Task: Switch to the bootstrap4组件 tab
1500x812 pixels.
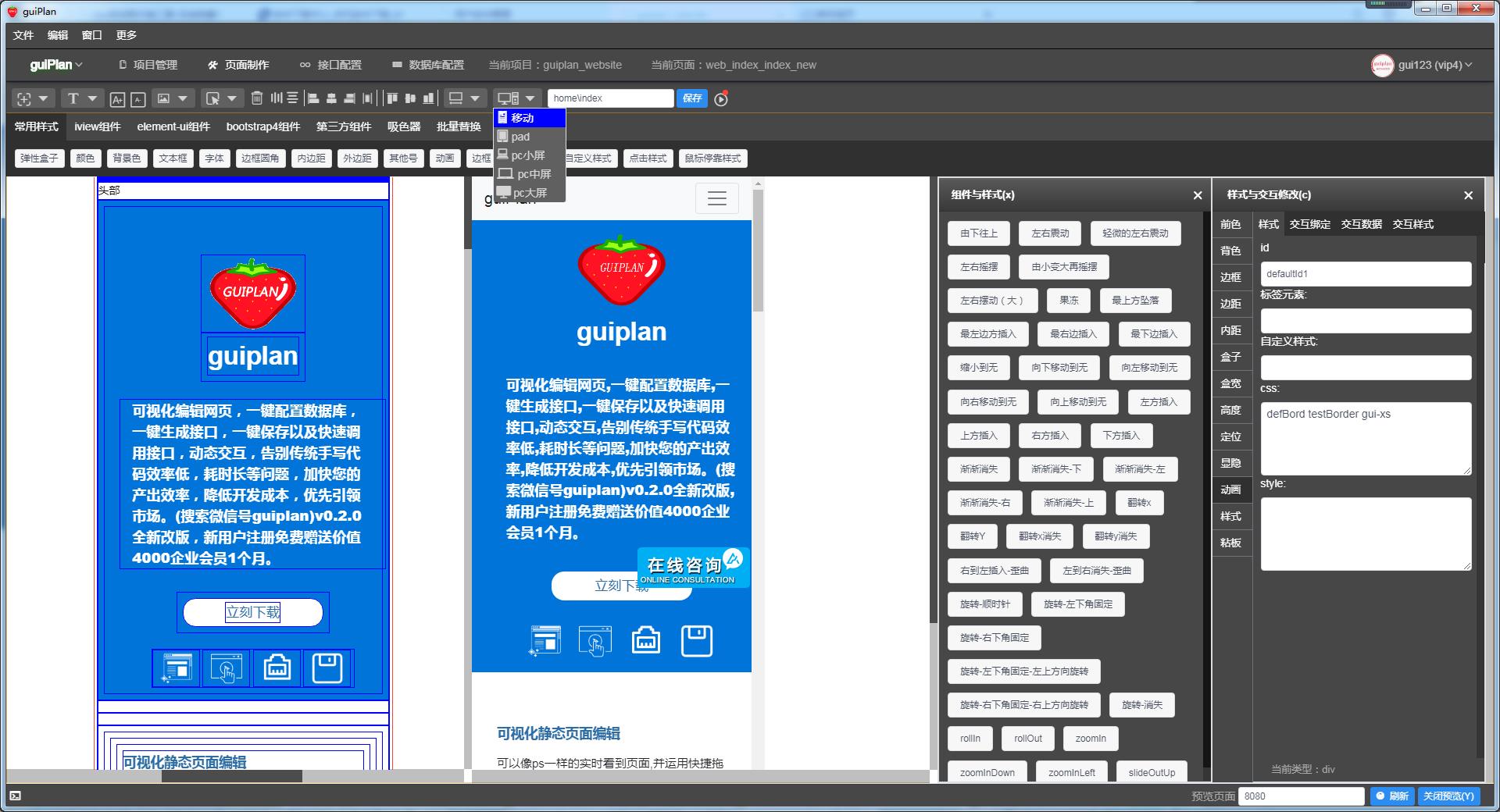Action: point(263,126)
